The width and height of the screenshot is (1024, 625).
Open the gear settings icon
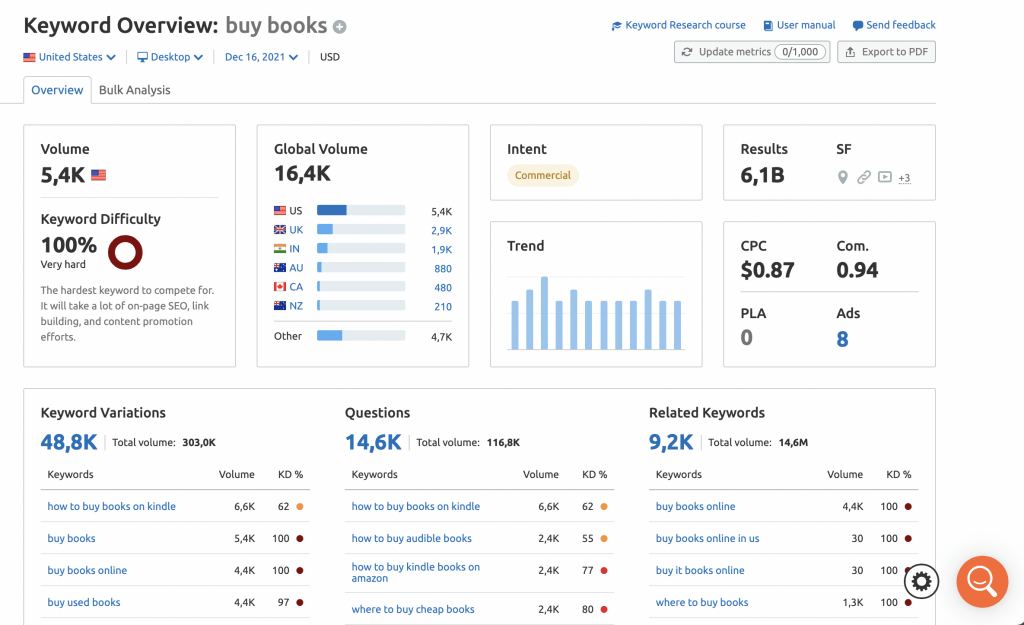[921, 581]
